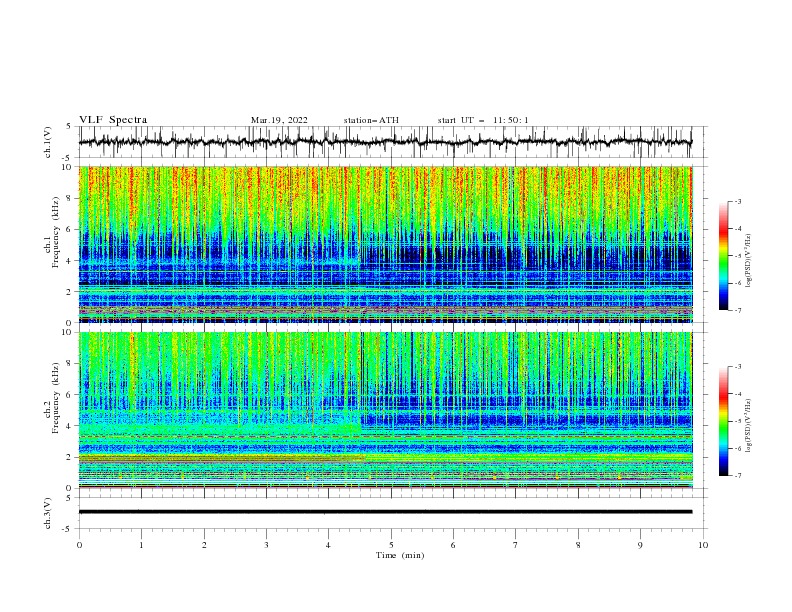
Task: Click time axis tick label "8"
Action: tap(578, 545)
